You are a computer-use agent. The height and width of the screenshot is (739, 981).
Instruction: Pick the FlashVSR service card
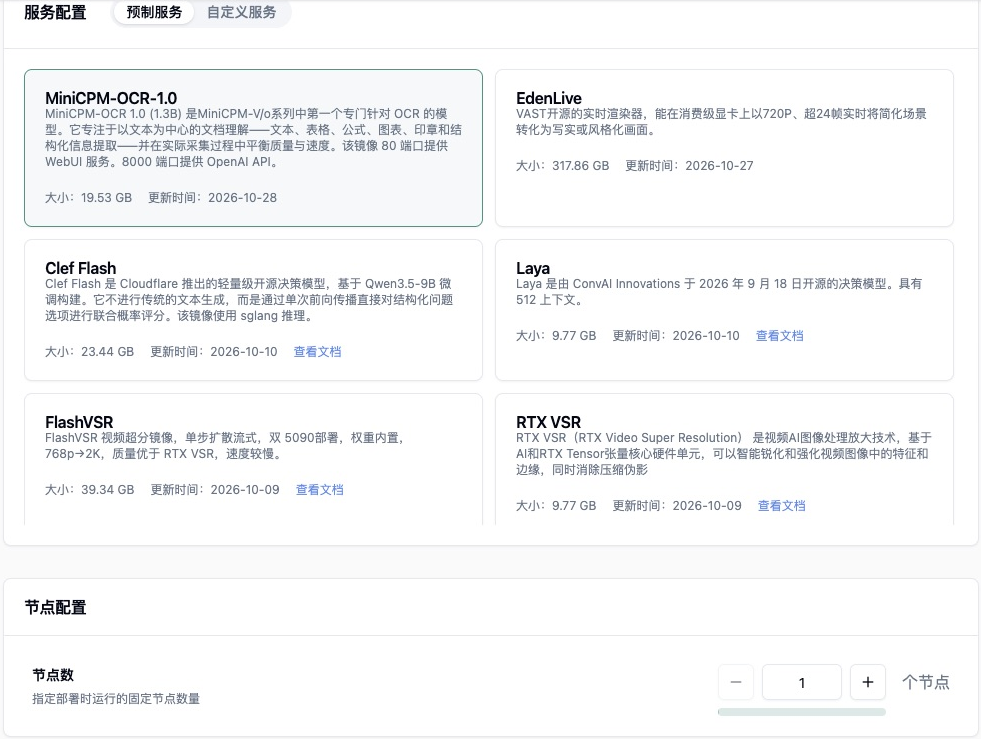coord(253,459)
